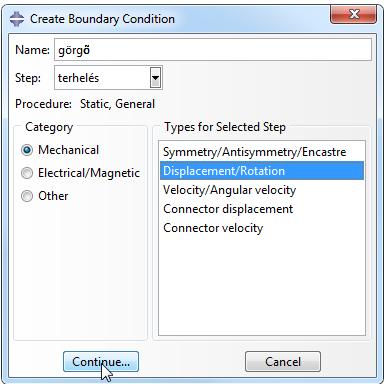The image size is (384, 384).
Task: Click the Abaqus icon in the title bar
Action: pyautogui.click(x=17, y=19)
